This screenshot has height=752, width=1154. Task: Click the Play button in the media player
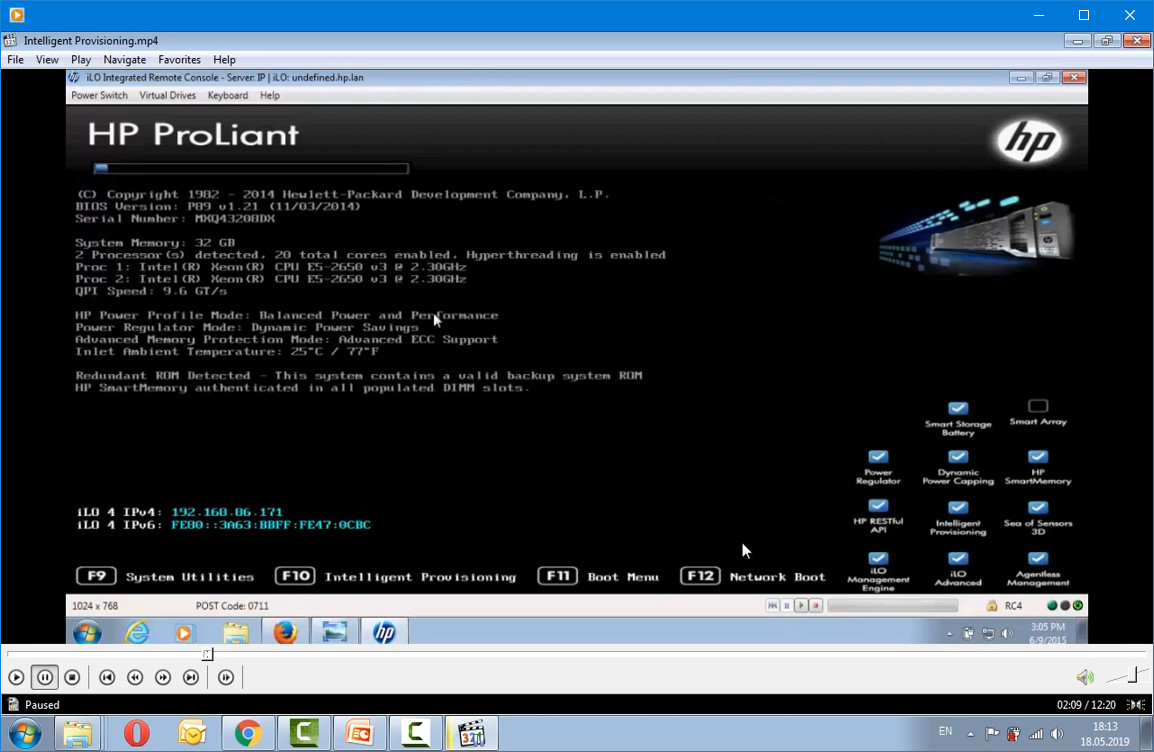[16, 677]
